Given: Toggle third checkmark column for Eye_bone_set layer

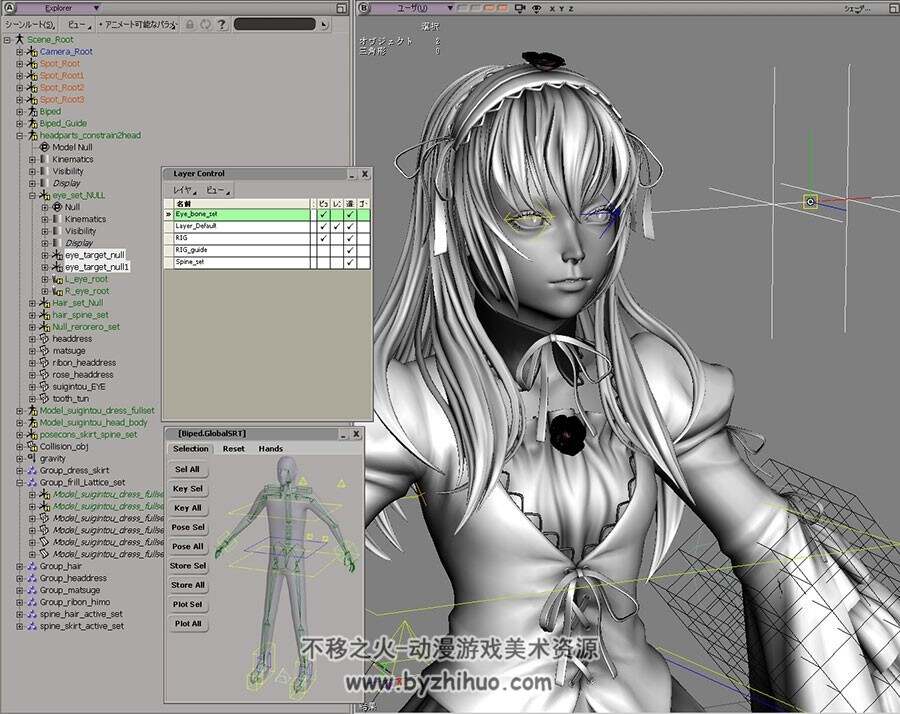Looking at the screenshot, I should tap(350, 214).
